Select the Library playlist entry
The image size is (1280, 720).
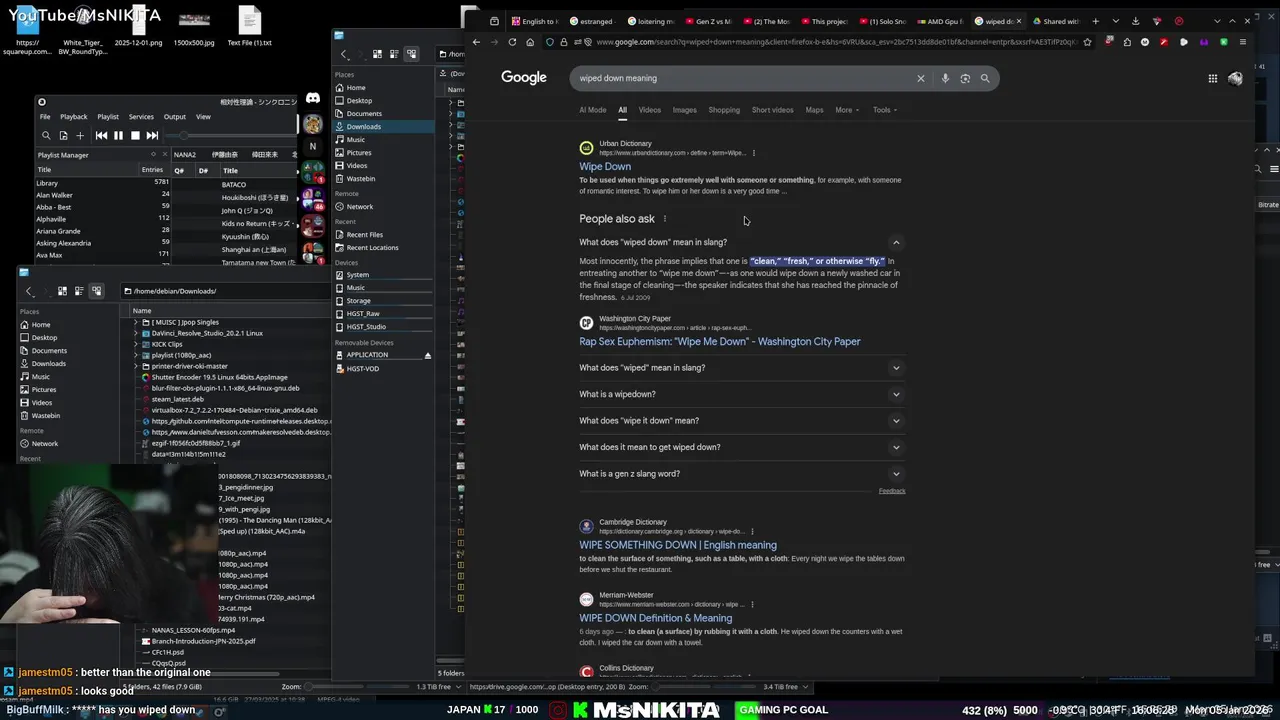click(x=103, y=183)
